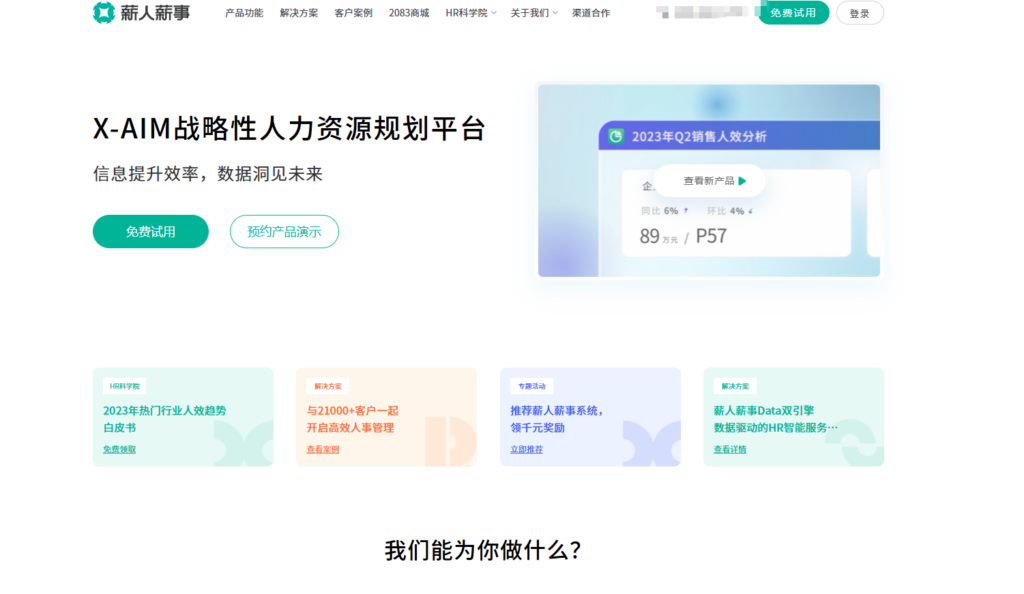Image resolution: width=1024 pixels, height=594 pixels.
Task: Click 立即推荐 to recommend the system
Action: (x=528, y=449)
